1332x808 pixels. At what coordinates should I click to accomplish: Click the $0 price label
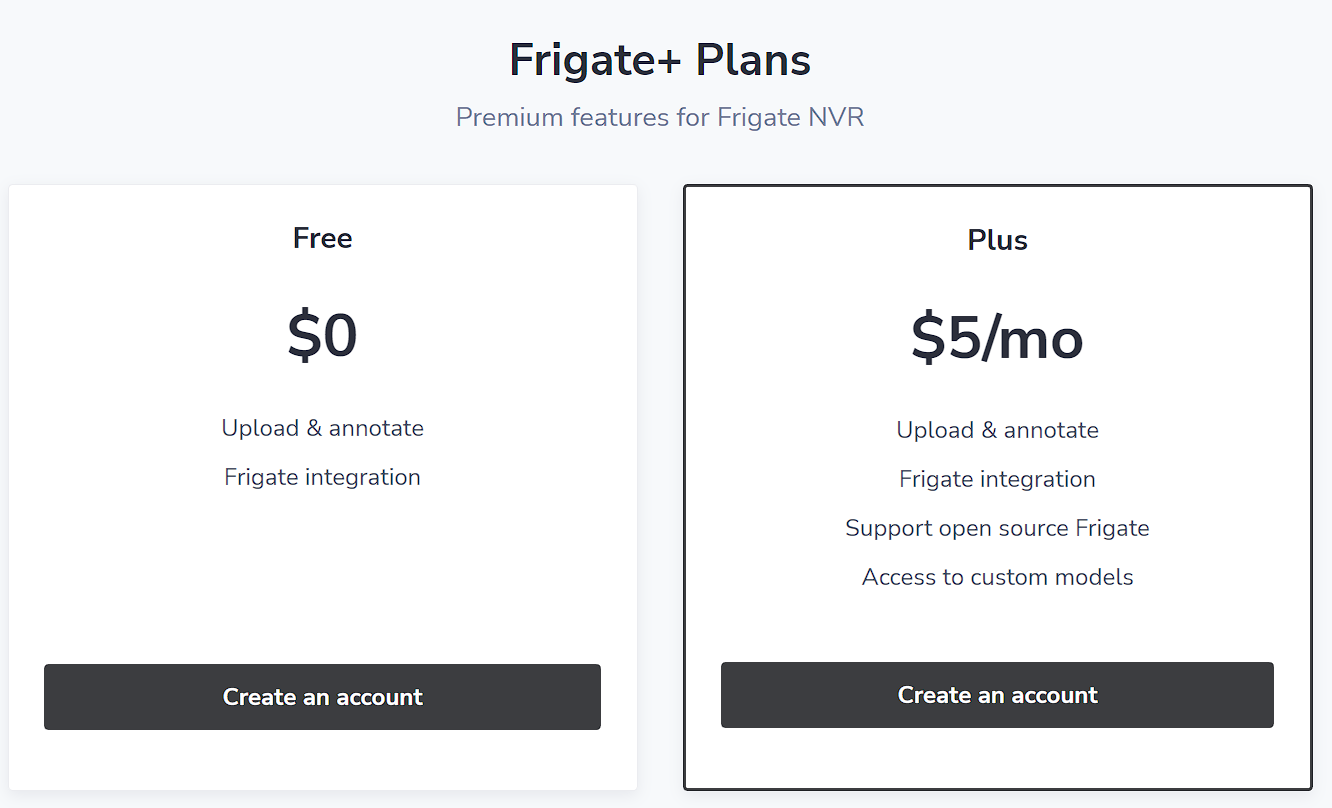(322, 336)
